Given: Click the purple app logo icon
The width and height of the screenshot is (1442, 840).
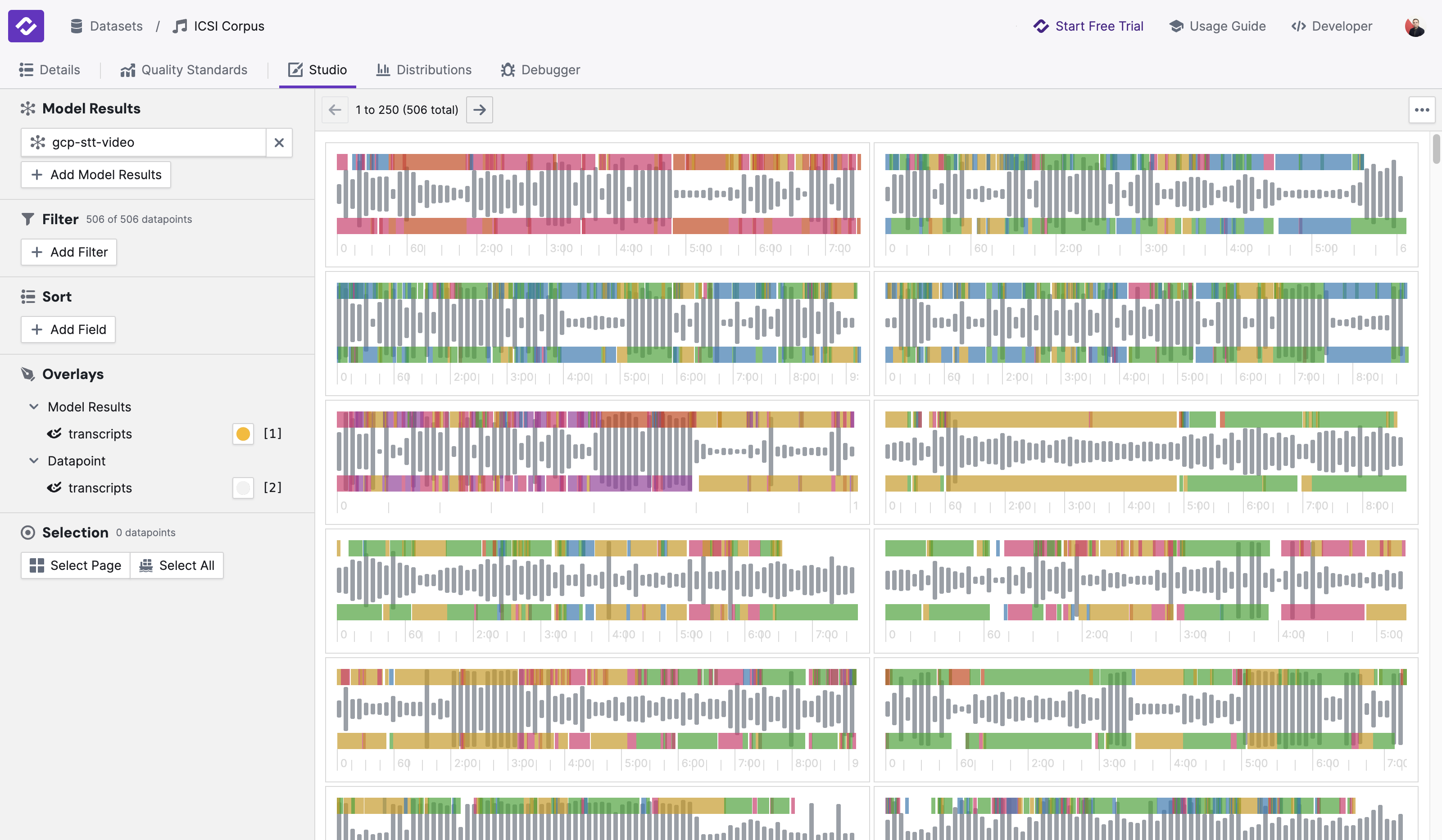Looking at the screenshot, I should 26,26.
